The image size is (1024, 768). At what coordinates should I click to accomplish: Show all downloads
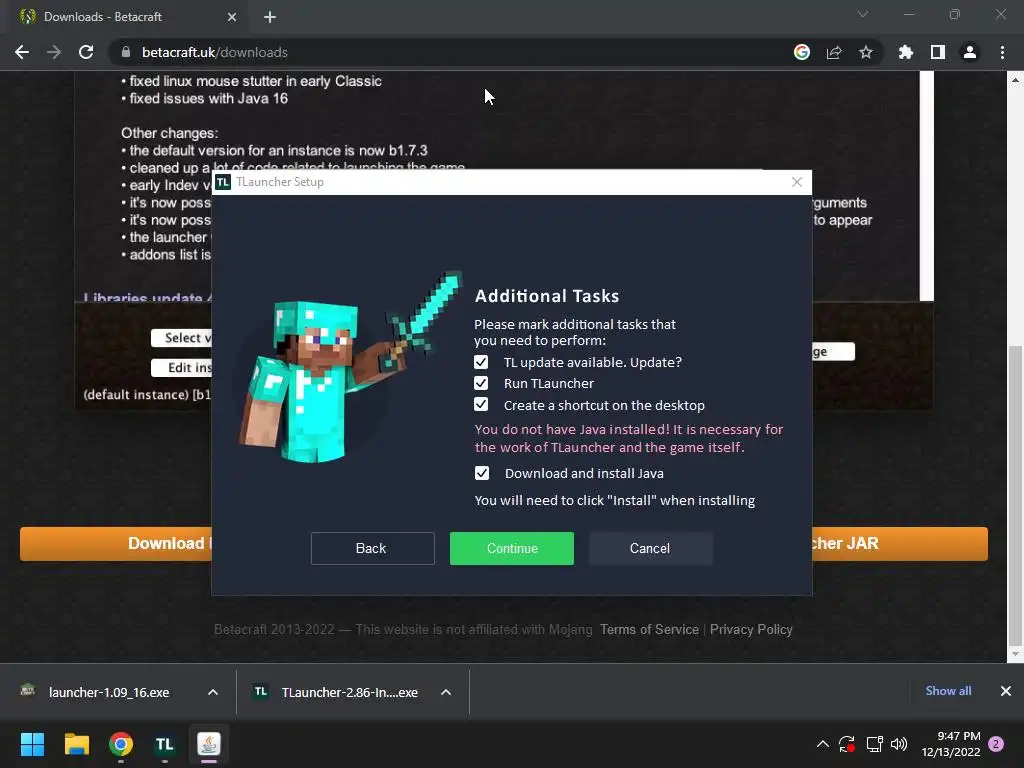(x=948, y=691)
